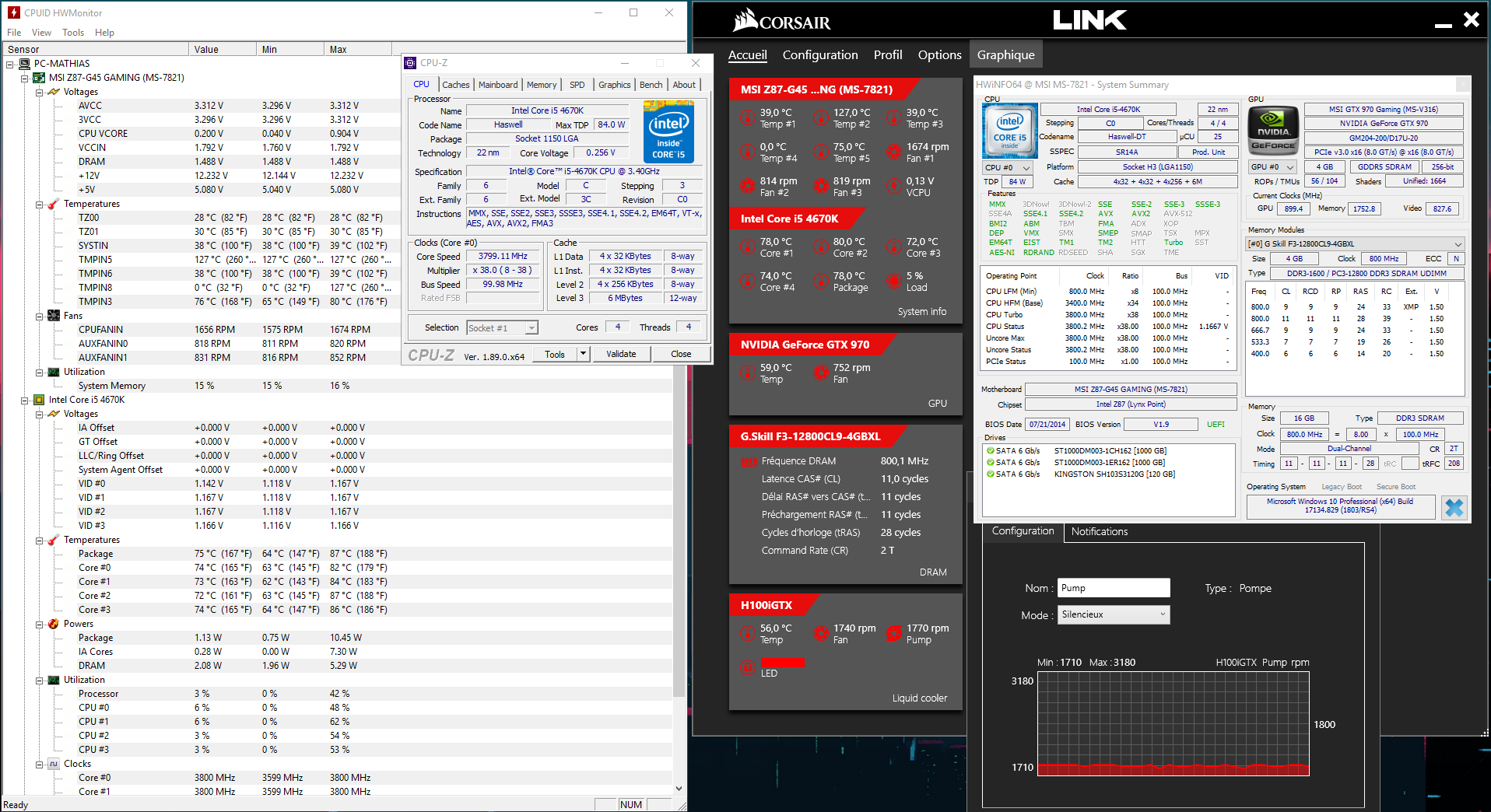This screenshot has width=1491, height=812.
Task: Click the Max column header in HWMonitor
Action: (357, 49)
